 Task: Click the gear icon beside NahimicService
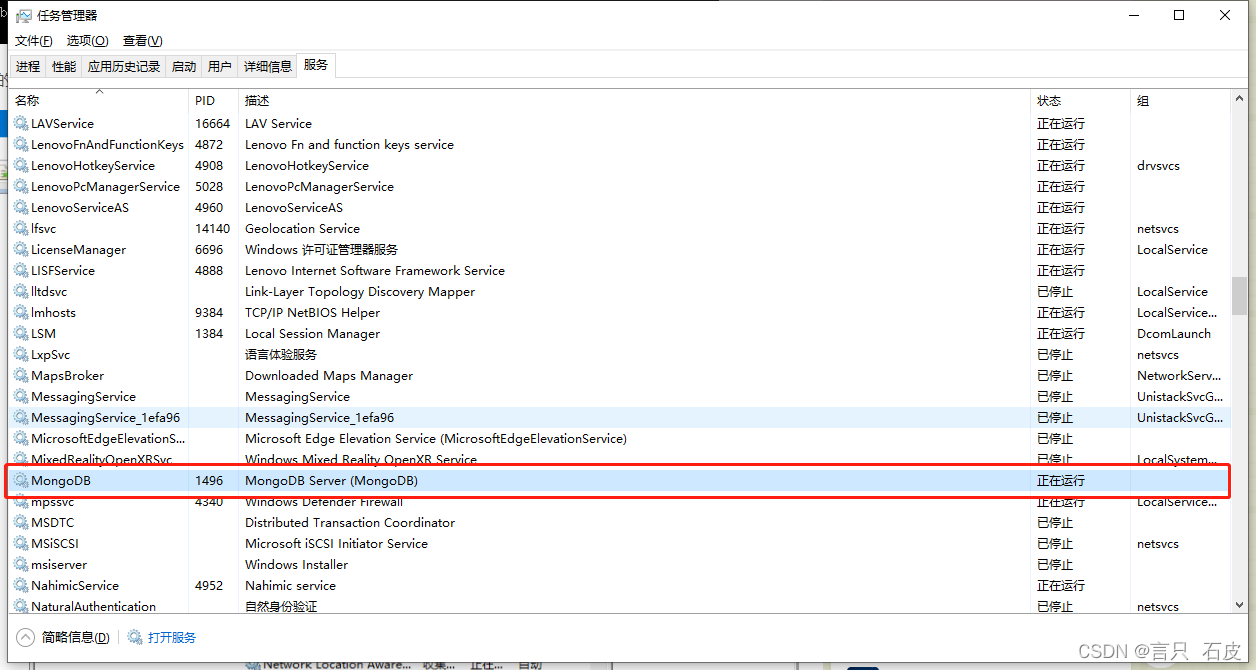(21, 585)
